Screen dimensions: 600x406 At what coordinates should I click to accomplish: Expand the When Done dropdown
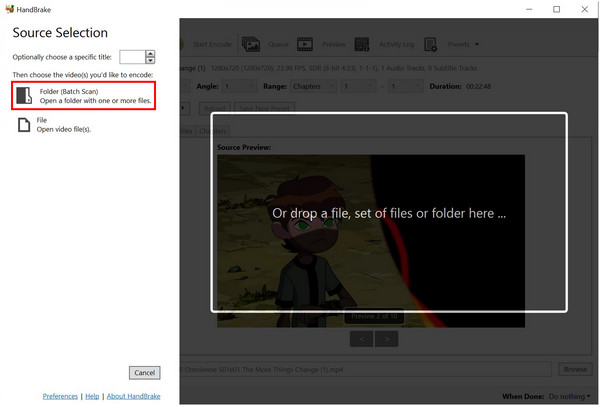pyautogui.click(x=568, y=396)
